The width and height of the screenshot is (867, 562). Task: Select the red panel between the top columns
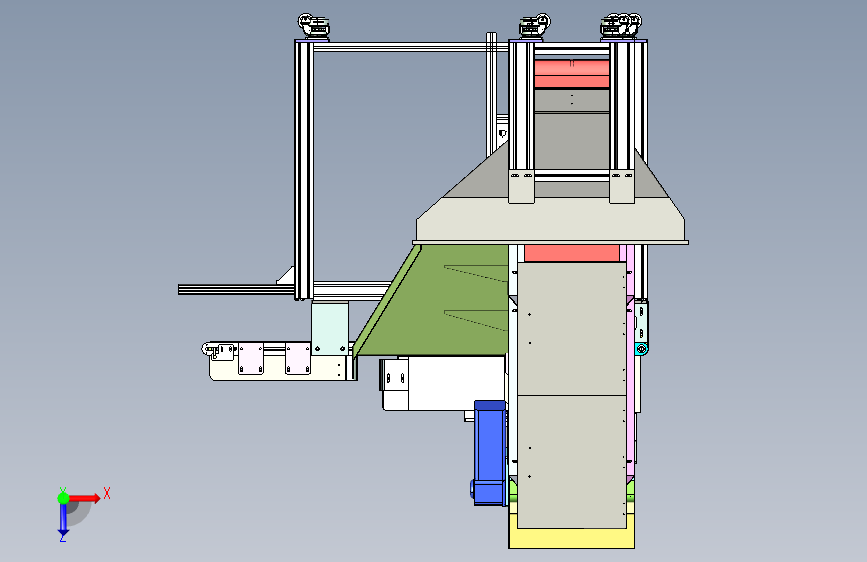tap(572, 74)
